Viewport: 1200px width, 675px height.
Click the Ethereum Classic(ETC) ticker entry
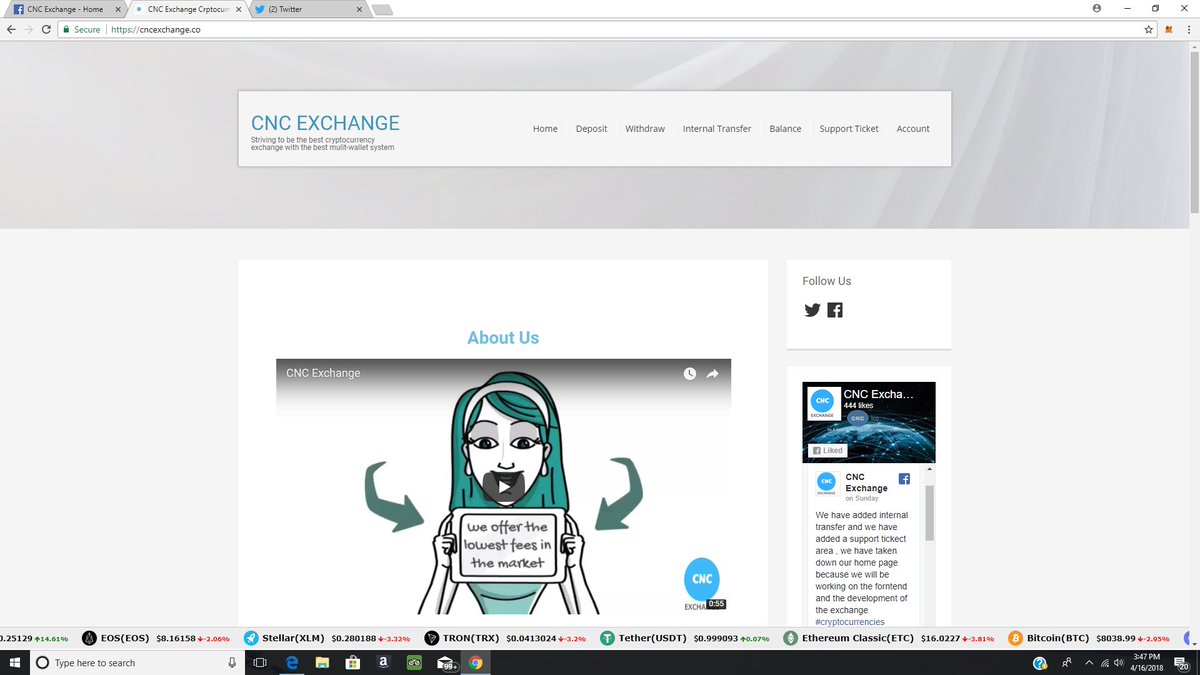(890, 638)
